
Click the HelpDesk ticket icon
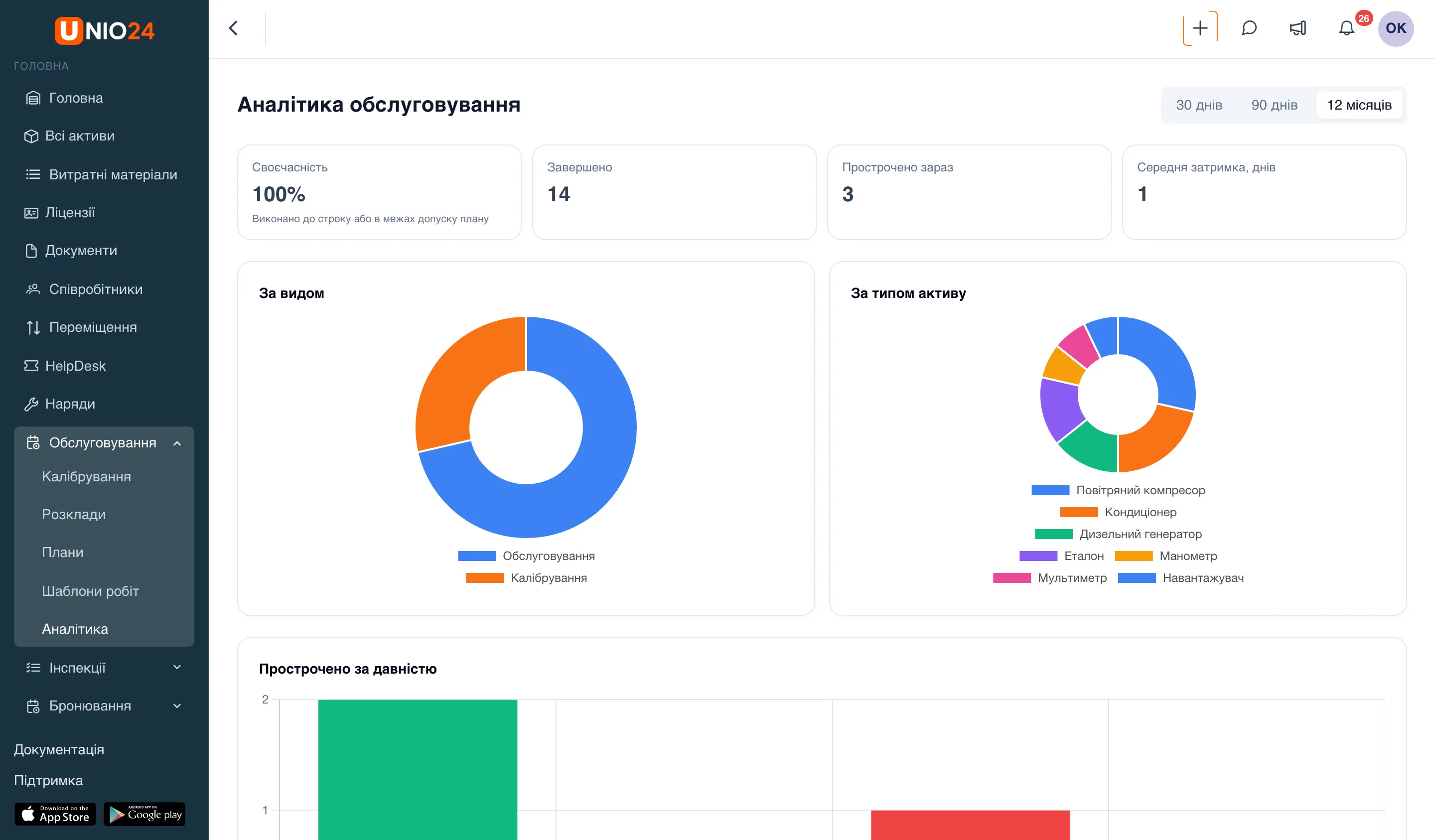pyautogui.click(x=31, y=366)
